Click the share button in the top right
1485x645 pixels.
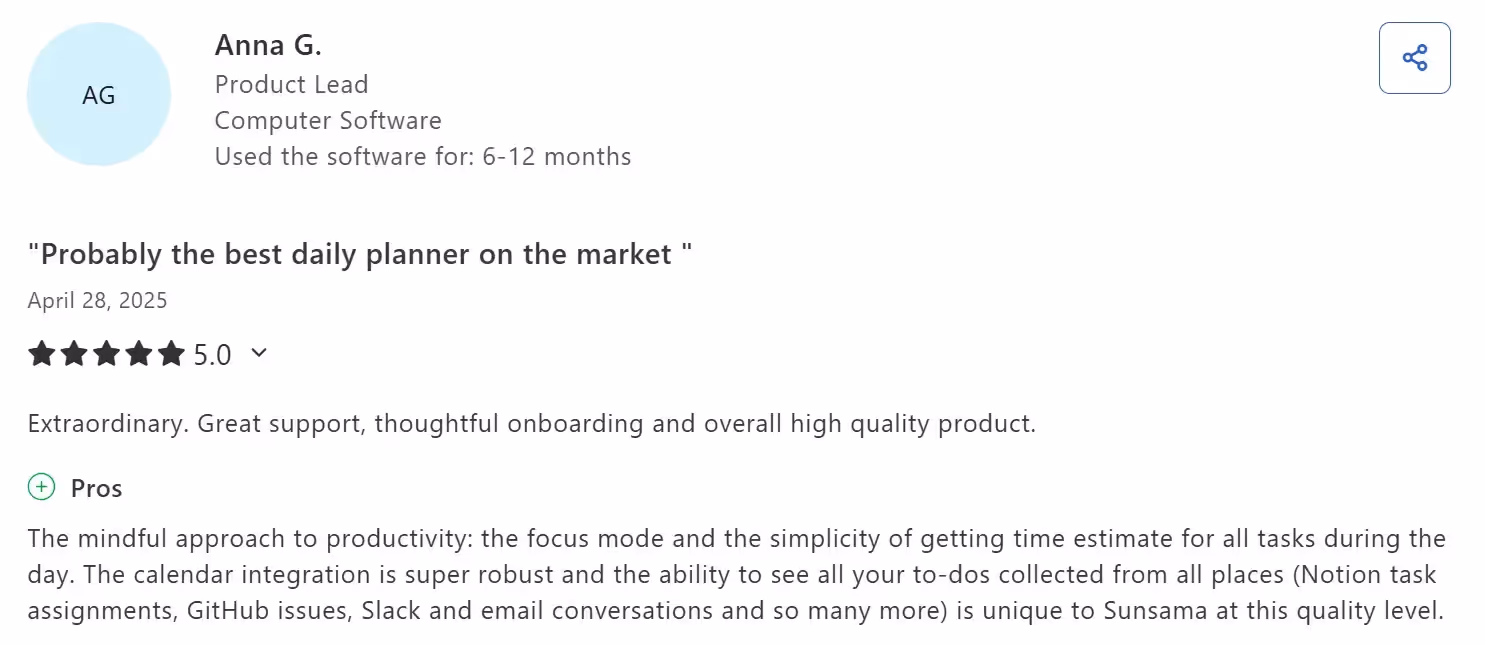pyautogui.click(x=1414, y=58)
